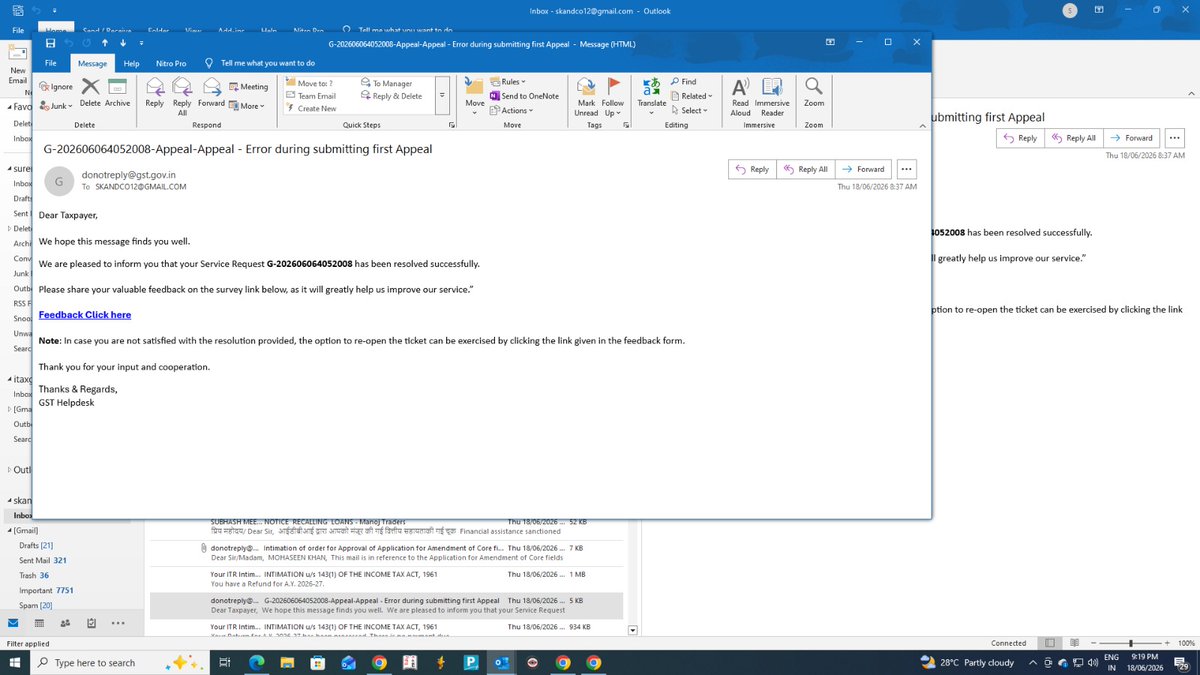Open the Help ribbon tab
The width and height of the screenshot is (1200, 675).
(x=131, y=63)
